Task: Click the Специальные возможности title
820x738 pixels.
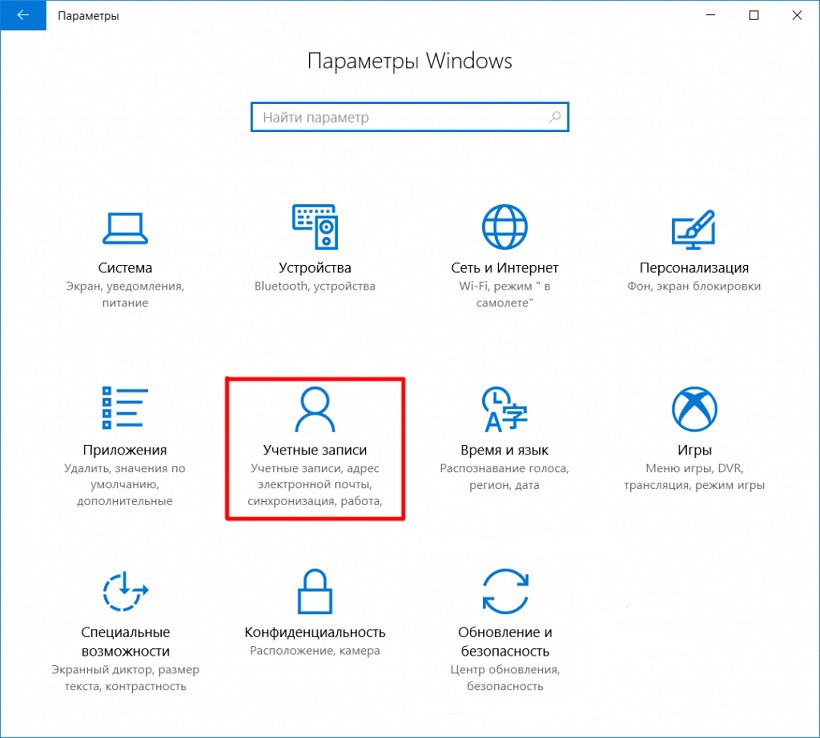Action: point(125,642)
